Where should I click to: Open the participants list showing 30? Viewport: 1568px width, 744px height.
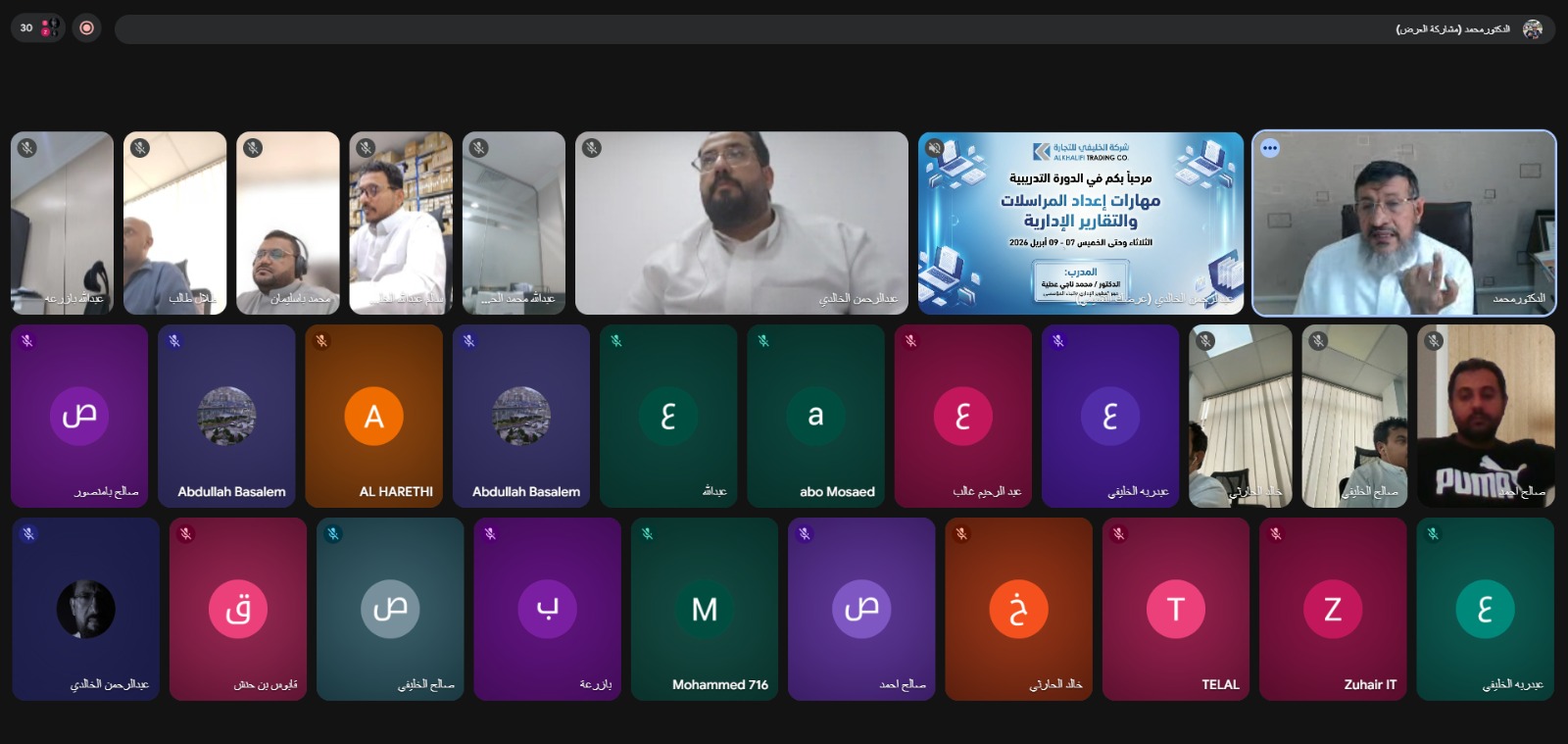pyautogui.click(x=37, y=27)
